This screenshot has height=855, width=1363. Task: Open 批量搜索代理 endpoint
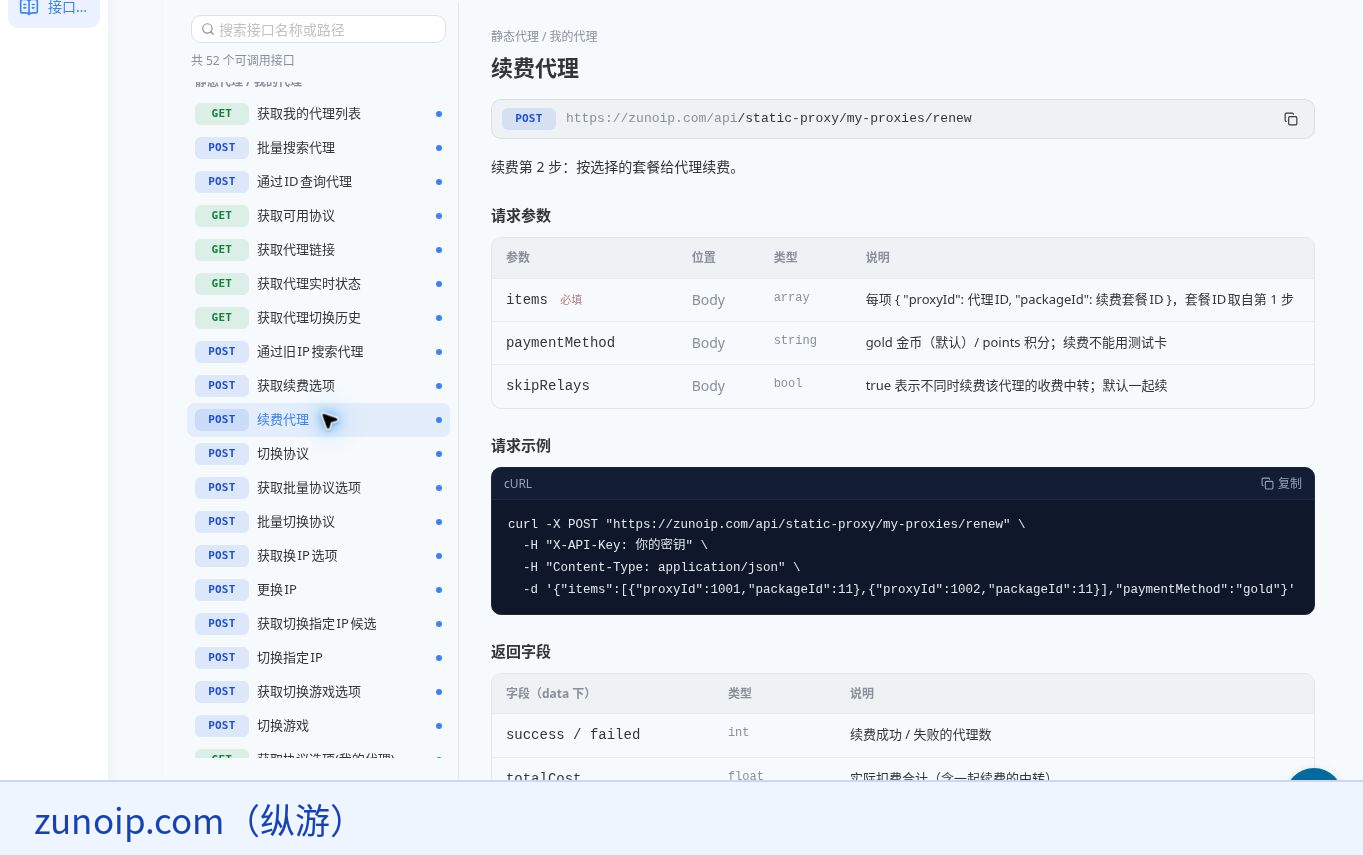pyautogui.click(x=318, y=148)
